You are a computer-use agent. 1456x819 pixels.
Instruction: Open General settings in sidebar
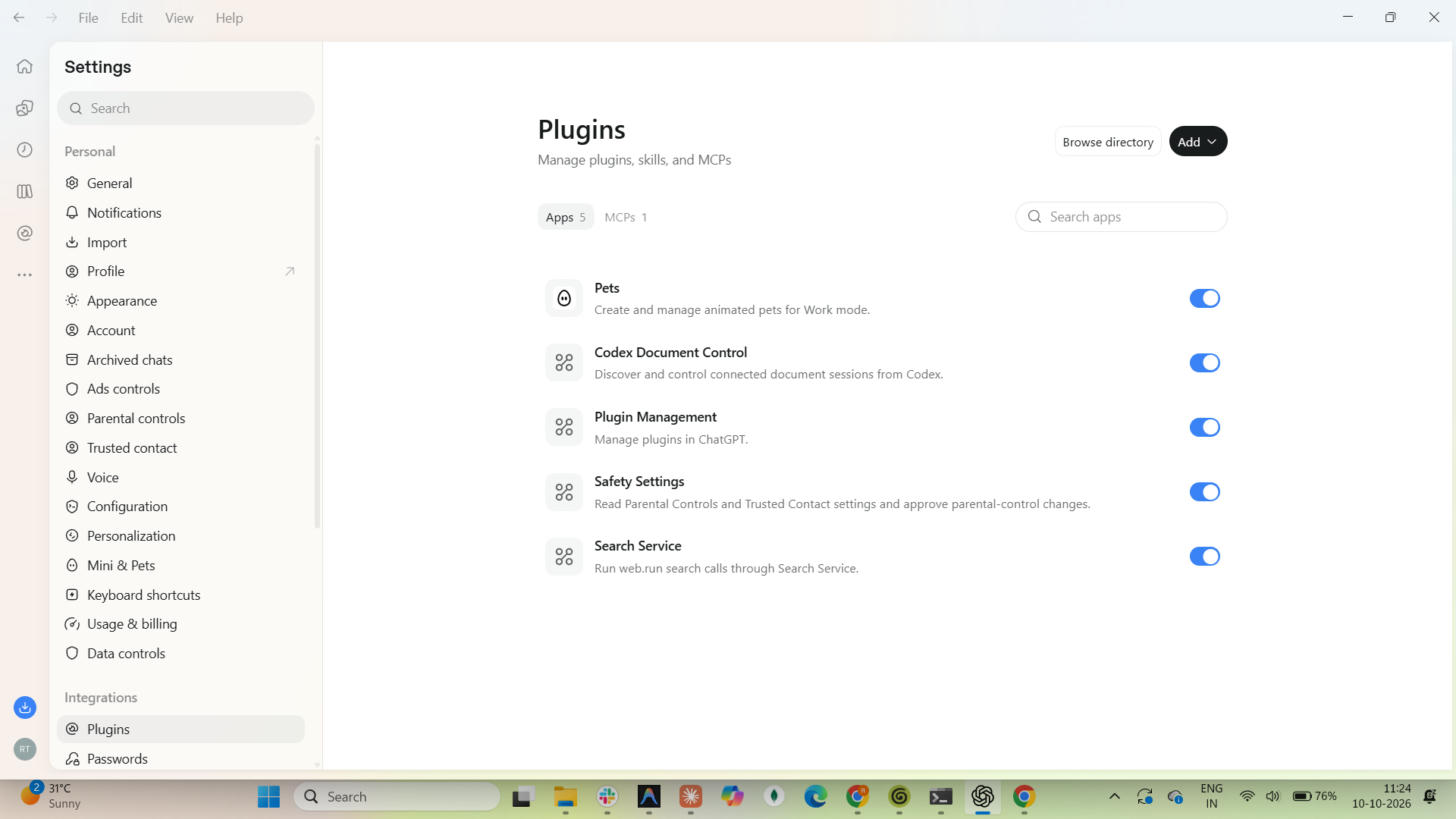(x=180, y=183)
